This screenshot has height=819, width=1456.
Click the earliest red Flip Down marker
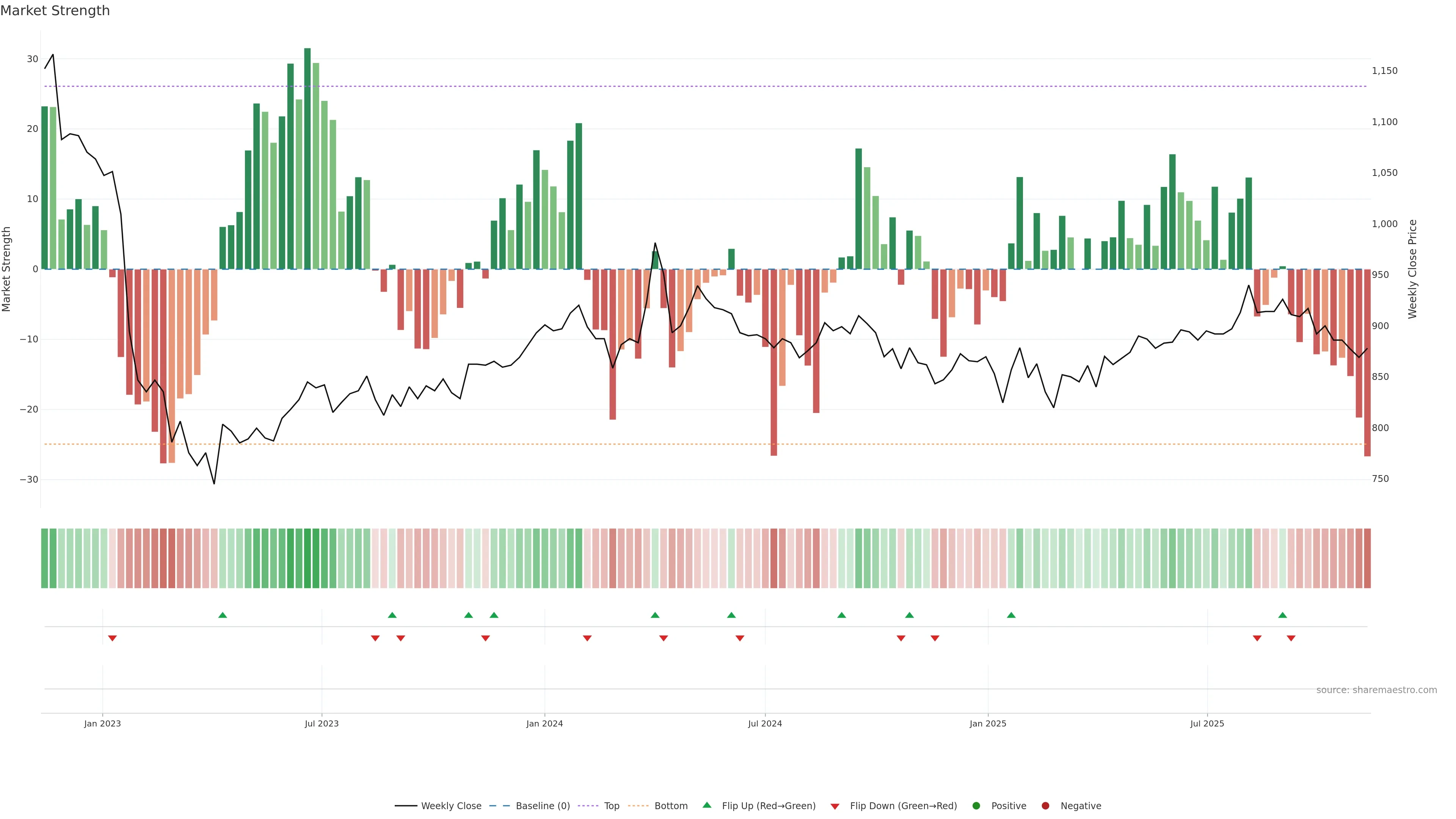click(113, 638)
